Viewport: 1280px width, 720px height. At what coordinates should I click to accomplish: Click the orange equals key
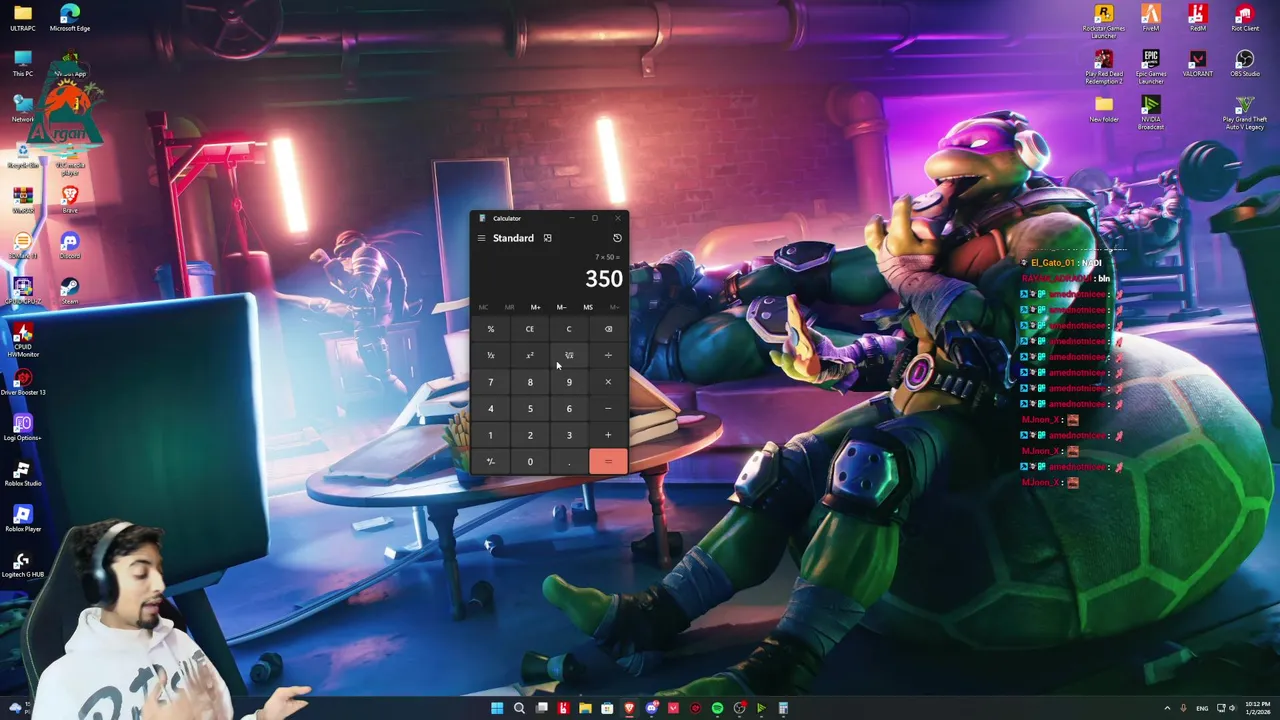pyautogui.click(x=608, y=461)
